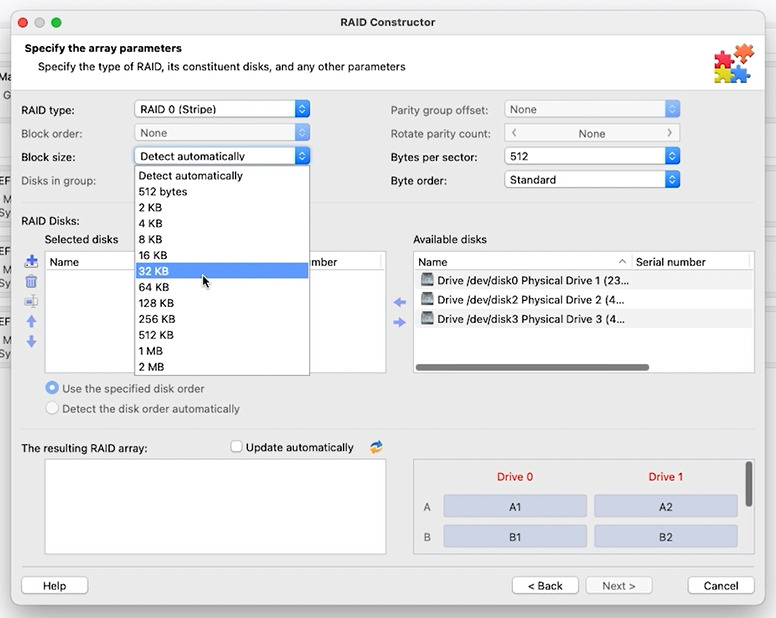
Task: Collapse the Block size dropdown
Action: point(222,156)
